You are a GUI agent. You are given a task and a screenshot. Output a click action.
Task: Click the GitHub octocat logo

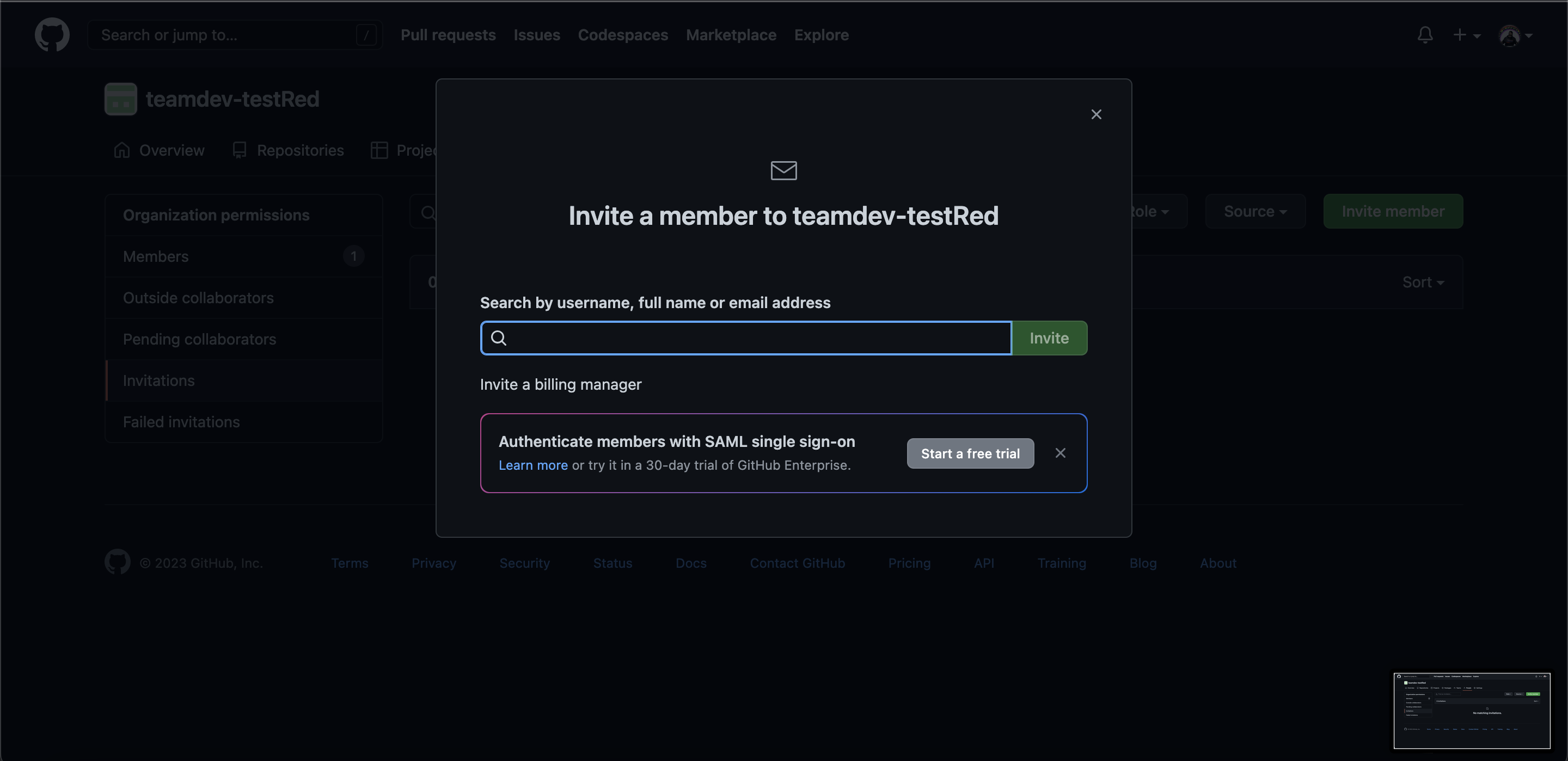(52, 35)
